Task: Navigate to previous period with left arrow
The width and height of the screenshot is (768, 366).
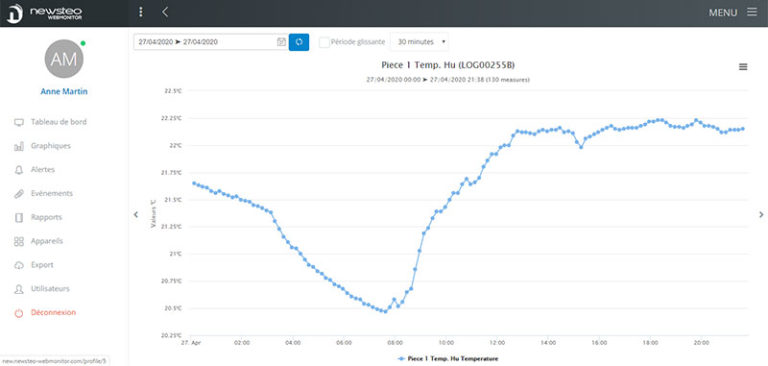Action: (x=136, y=215)
